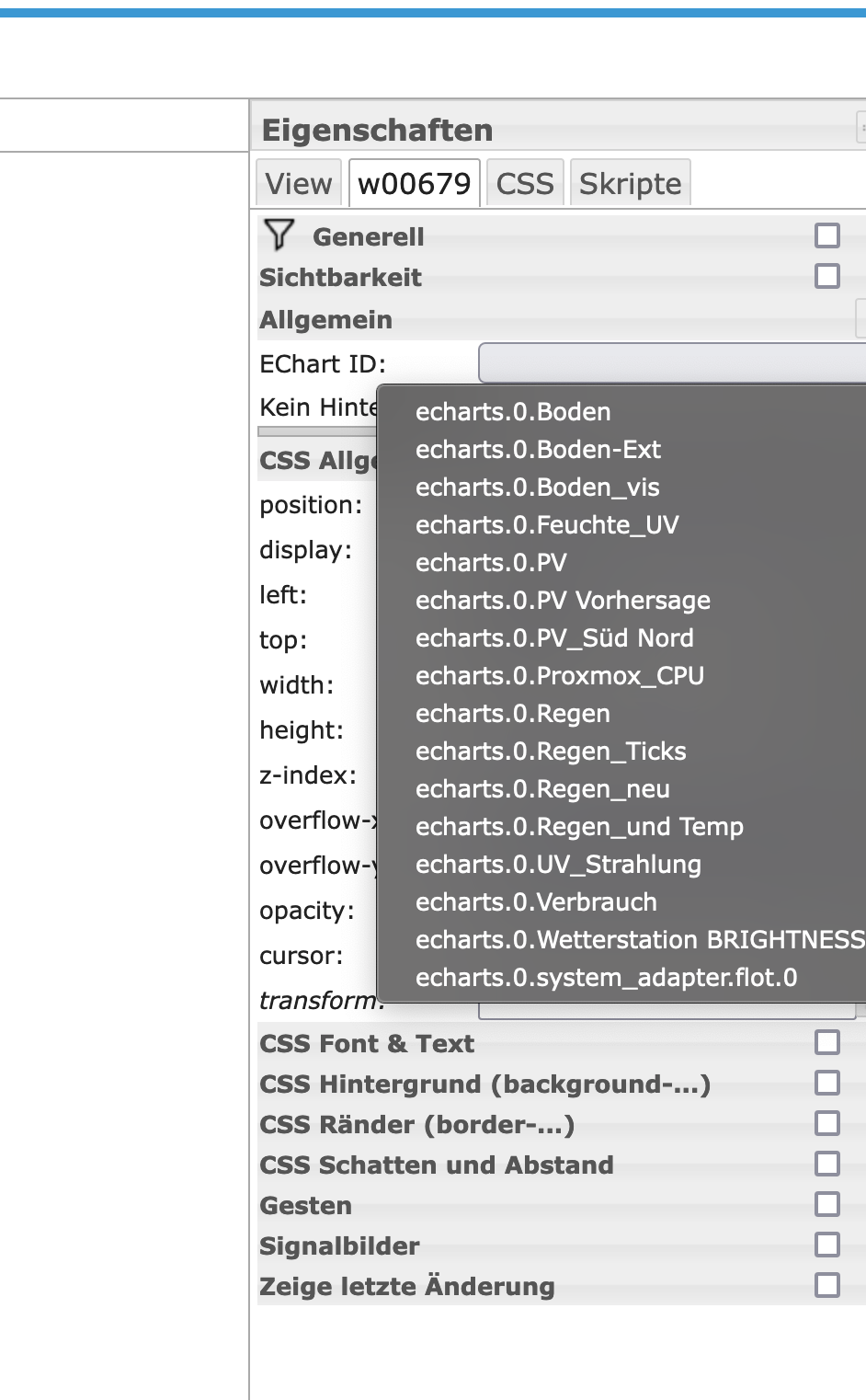
Task: Switch to the View tab
Action: pyautogui.click(x=299, y=183)
